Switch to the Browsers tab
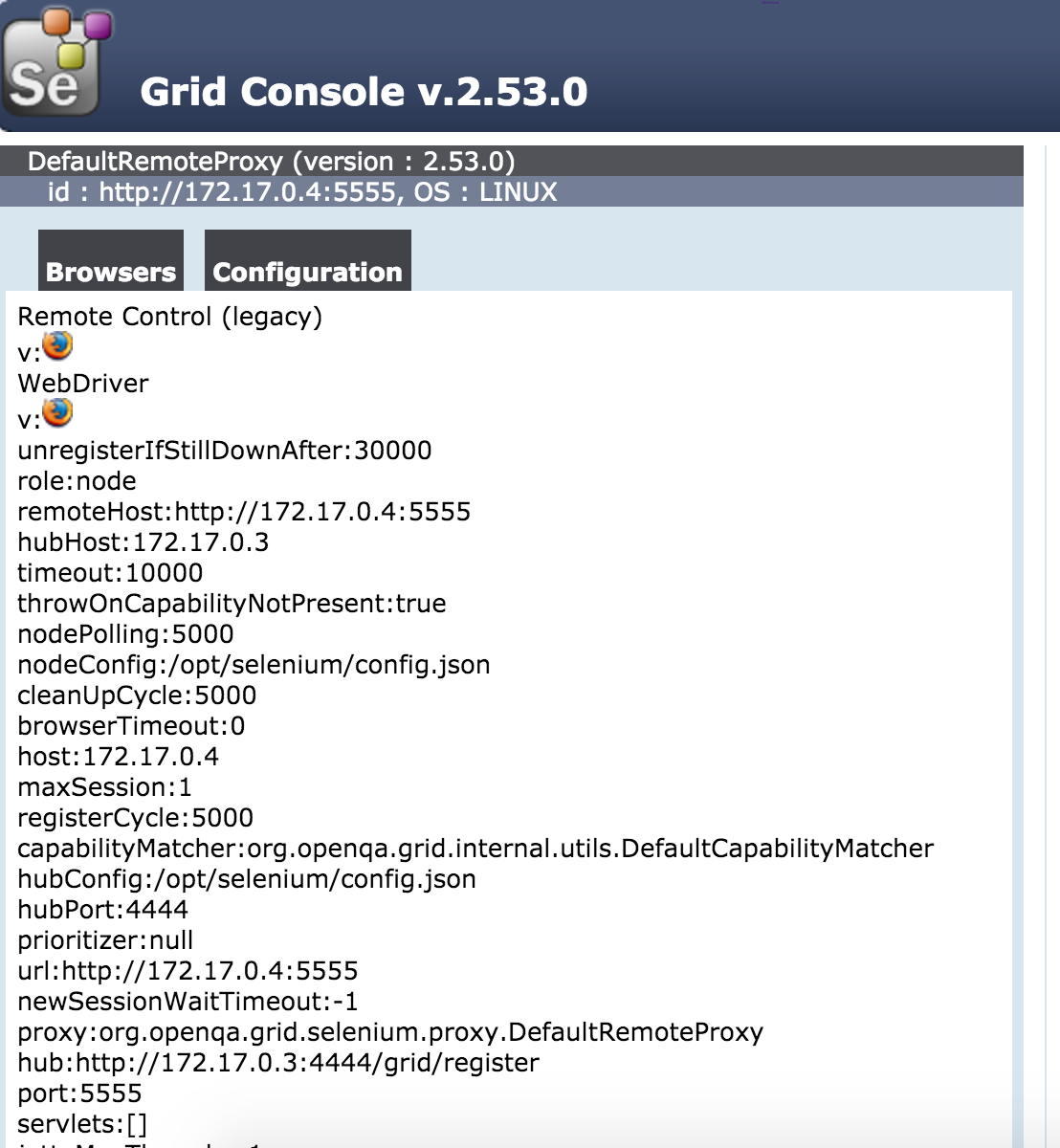The width and height of the screenshot is (1060, 1148). [x=111, y=260]
